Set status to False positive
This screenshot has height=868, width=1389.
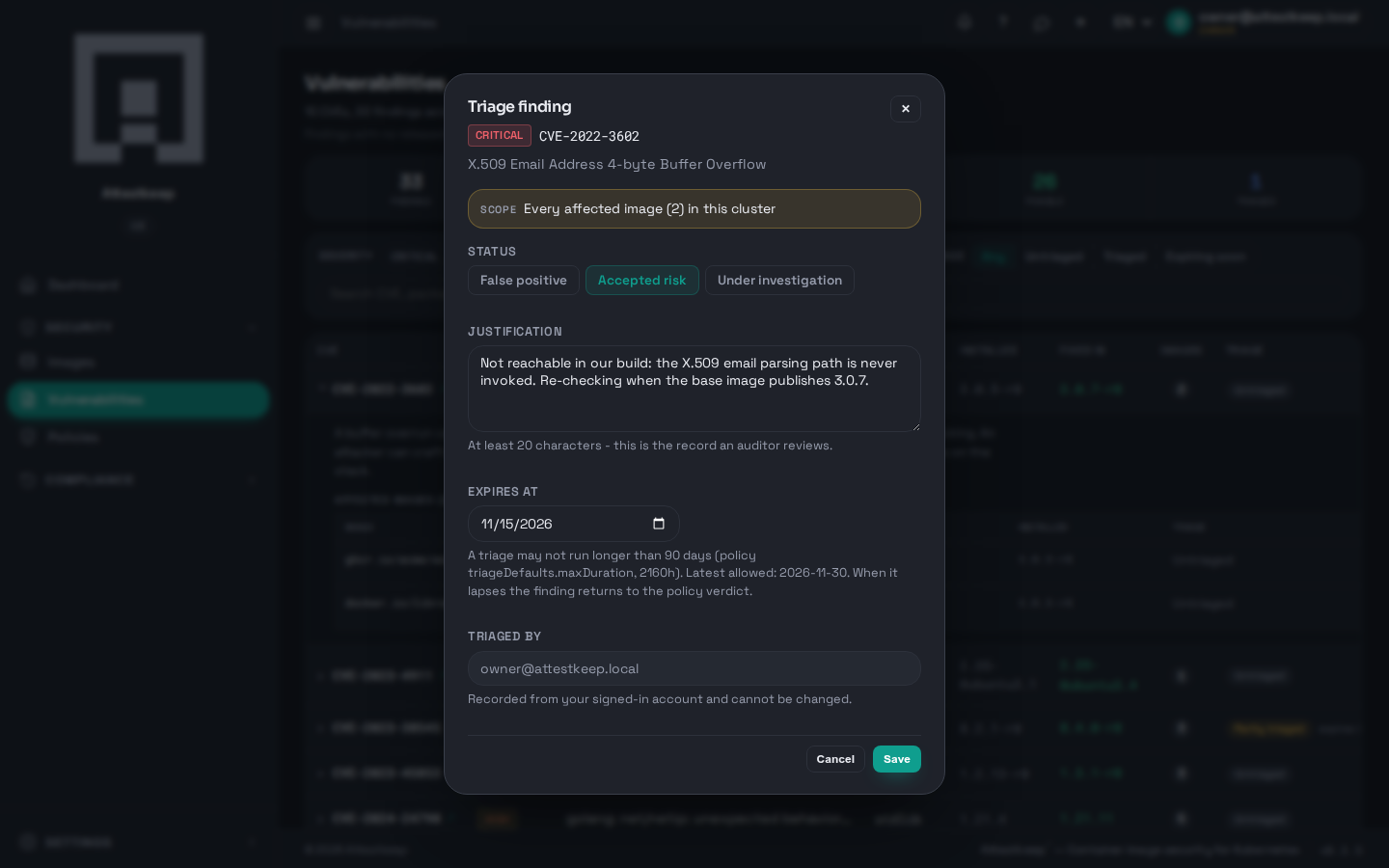click(523, 280)
